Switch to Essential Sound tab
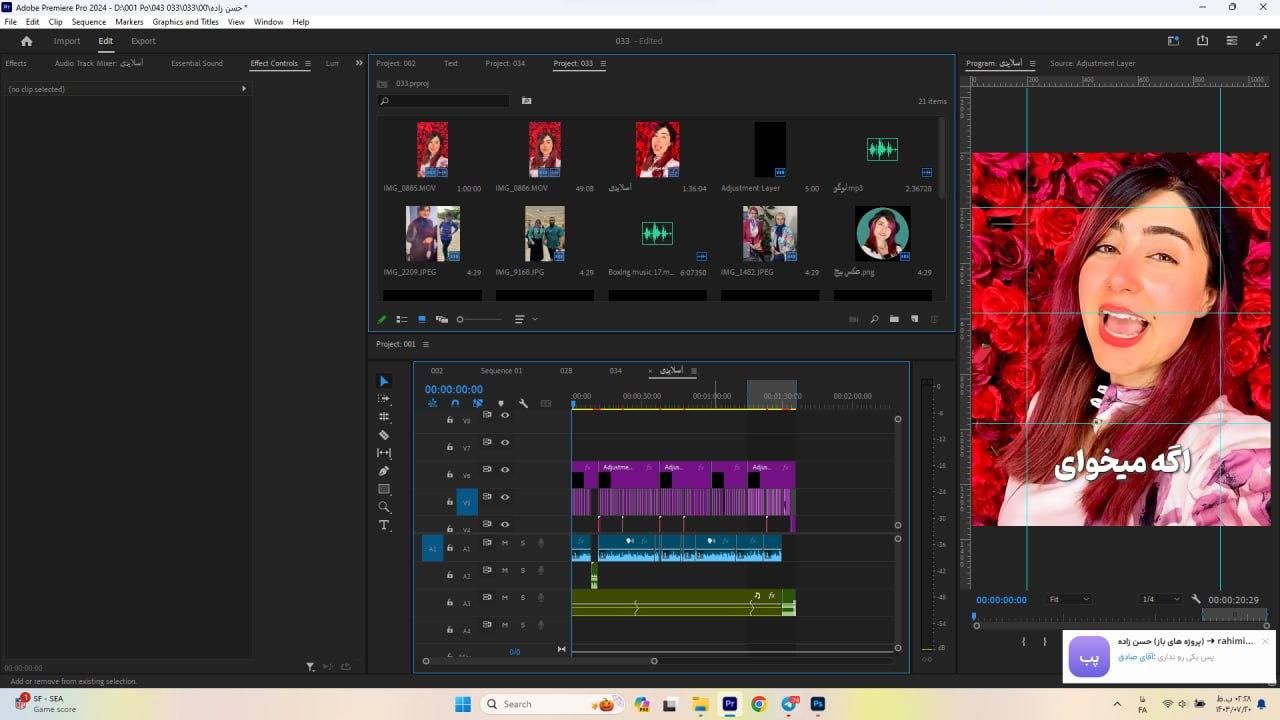Viewport: 1280px width, 720px height. [197, 63]
